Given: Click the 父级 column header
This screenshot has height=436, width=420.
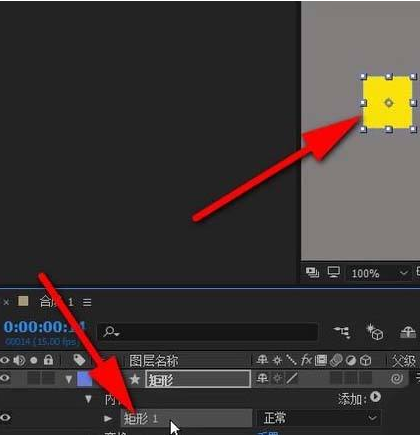Looking at the screenshot, I should pyautogui.click(x=404, y=361).
